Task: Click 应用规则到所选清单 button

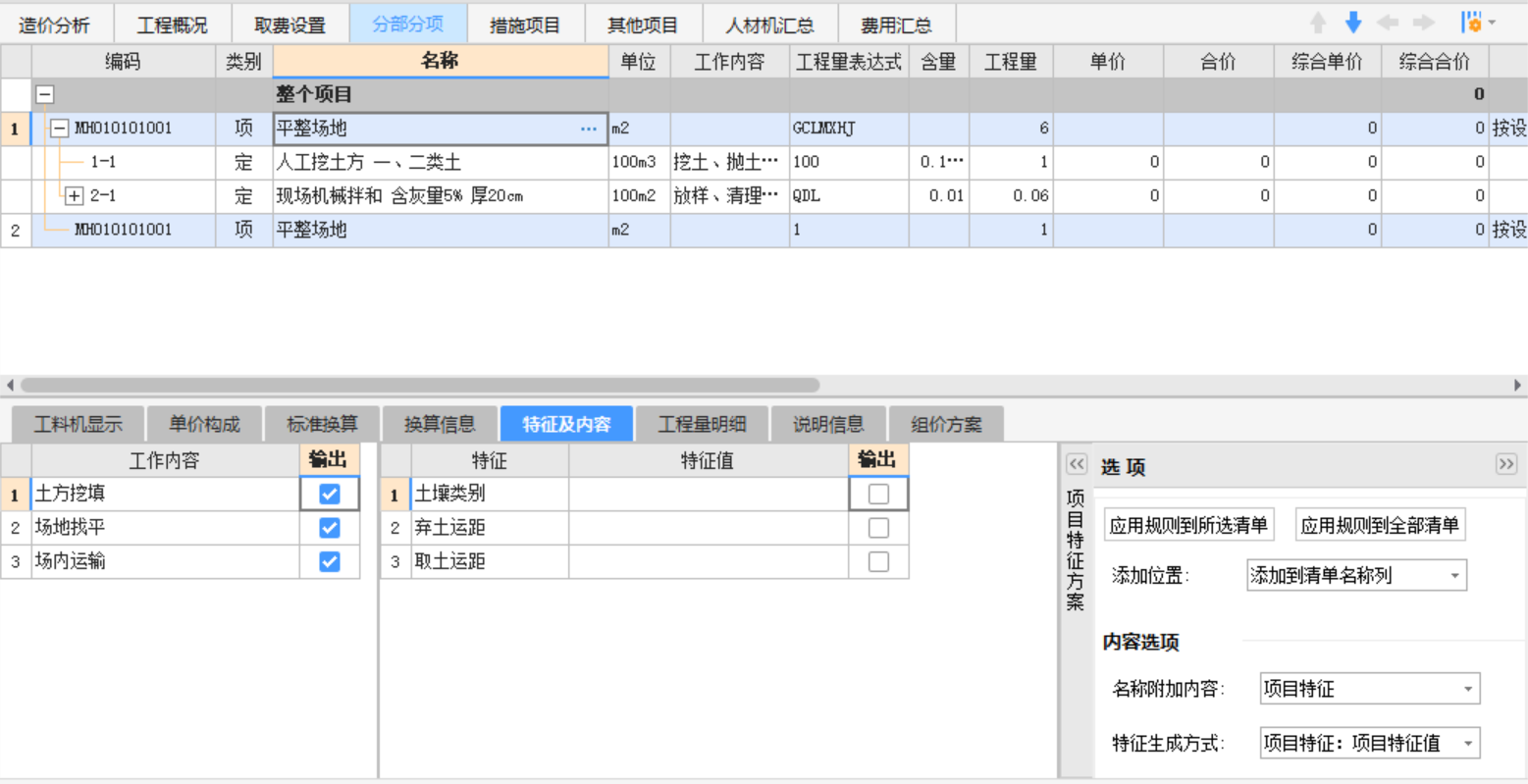Action: [1188, 525]
